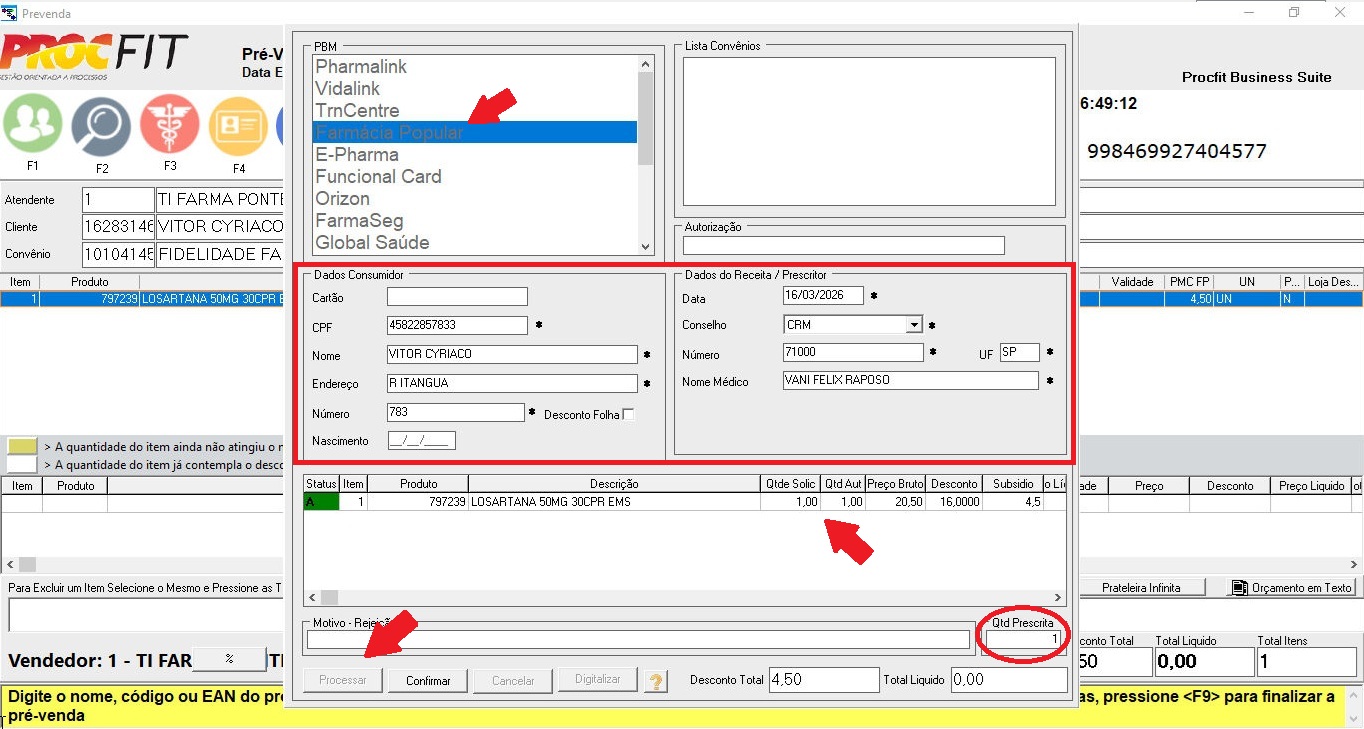This screenshot has width=1364, height=729.
Task: Select Funcional Card in PBM list
Action: pyautogui.click(x=474, y=176)
